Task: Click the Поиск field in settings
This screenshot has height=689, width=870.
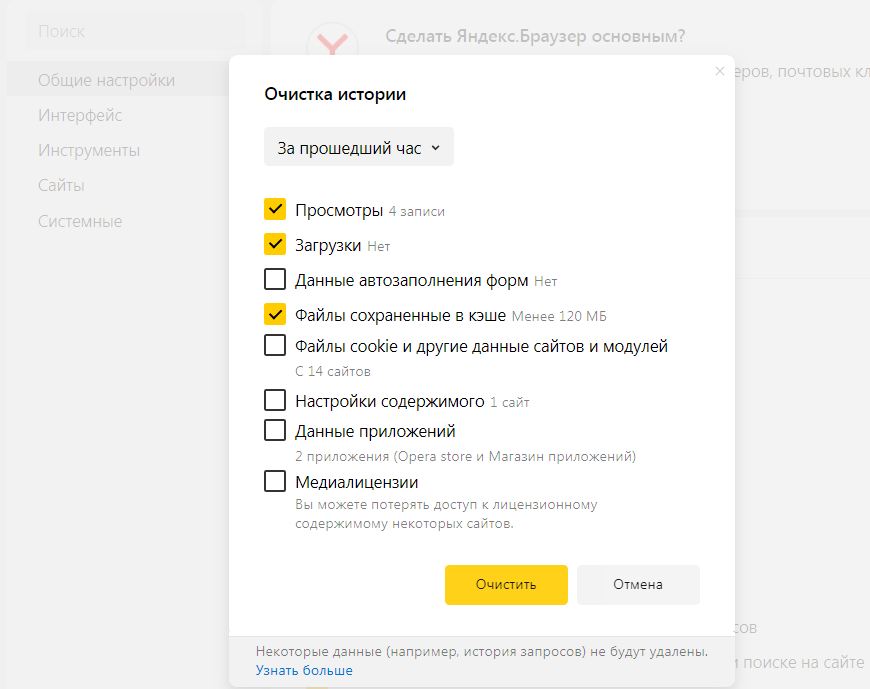Action: (x=136, y=32)
